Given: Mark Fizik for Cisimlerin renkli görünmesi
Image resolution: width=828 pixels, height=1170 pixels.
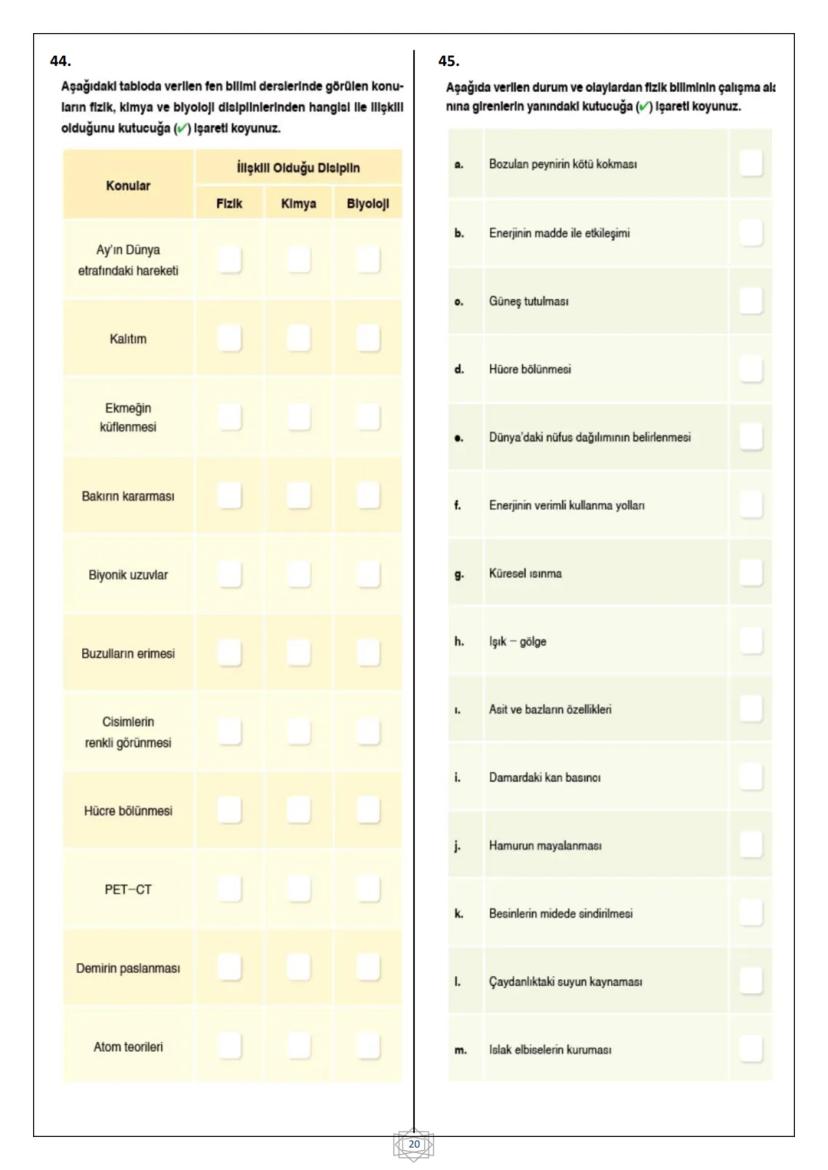Looking at the screenshot, I should [x=231, y=733].
